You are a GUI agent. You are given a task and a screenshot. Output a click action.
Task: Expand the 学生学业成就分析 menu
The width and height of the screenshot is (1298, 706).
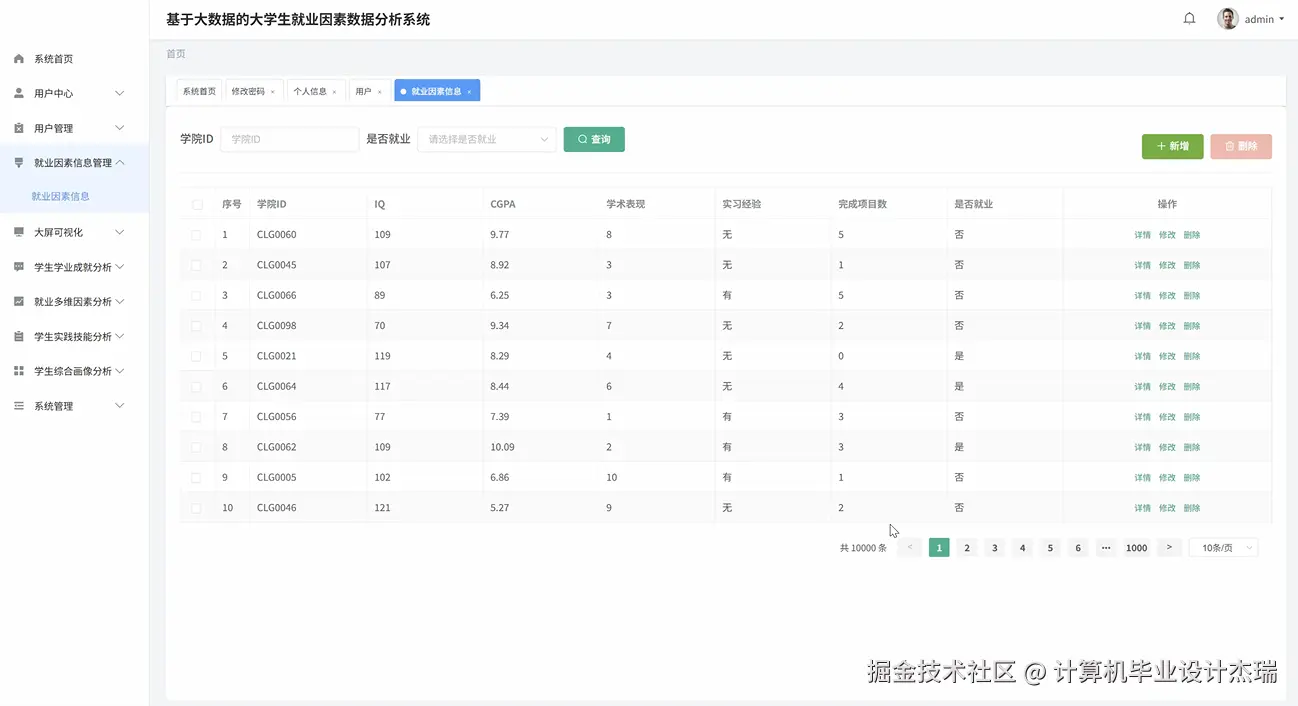tap(120, 267)
